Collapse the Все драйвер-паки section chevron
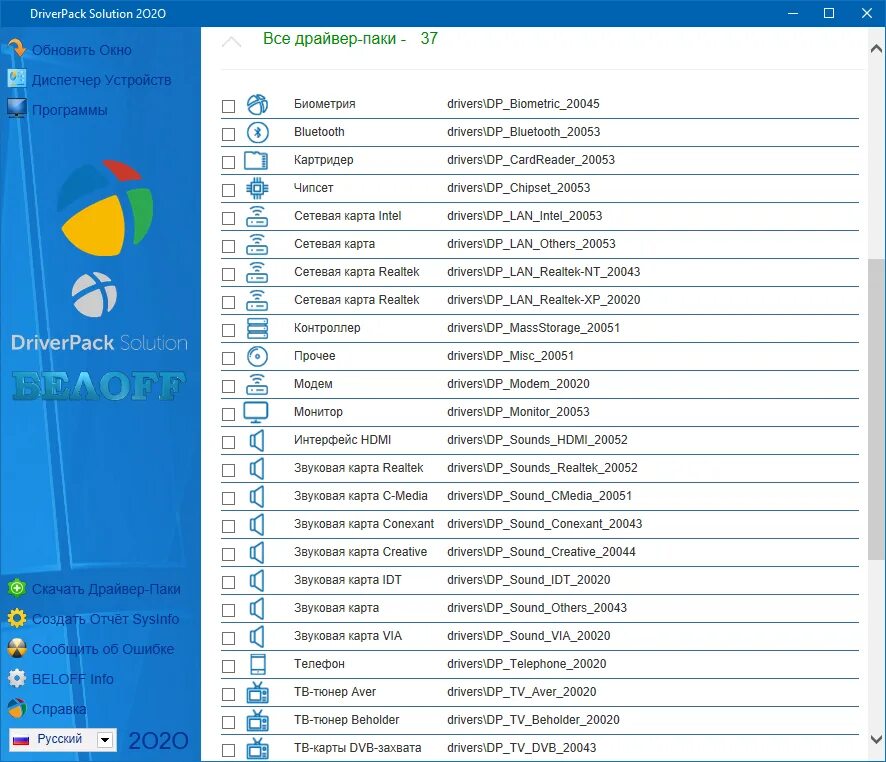The height and width of the screenshot is (762, 886). click(232, 41)
